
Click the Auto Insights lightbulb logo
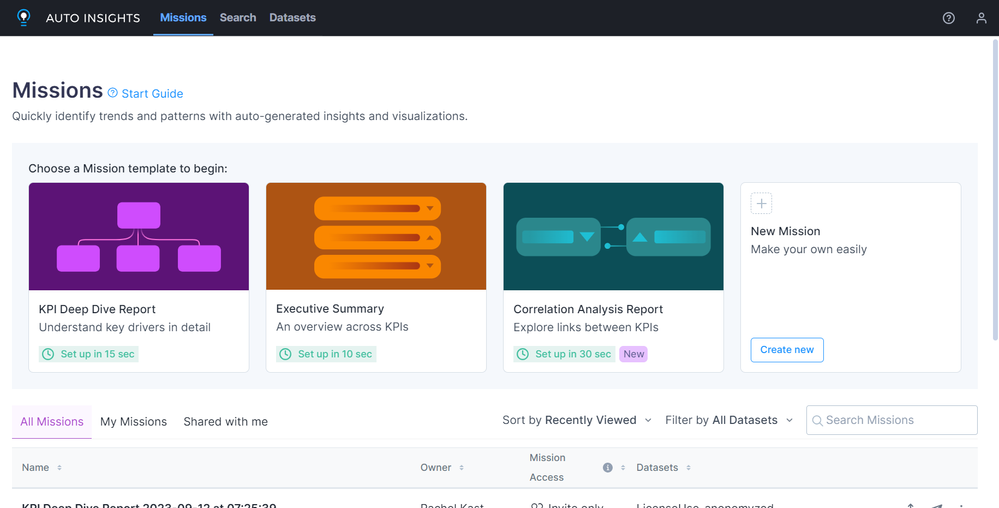24,18
